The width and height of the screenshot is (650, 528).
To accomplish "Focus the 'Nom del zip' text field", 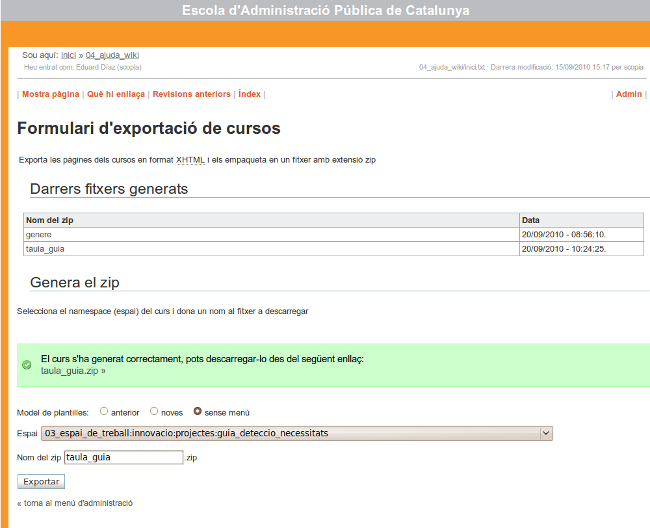I will point(130,457).
